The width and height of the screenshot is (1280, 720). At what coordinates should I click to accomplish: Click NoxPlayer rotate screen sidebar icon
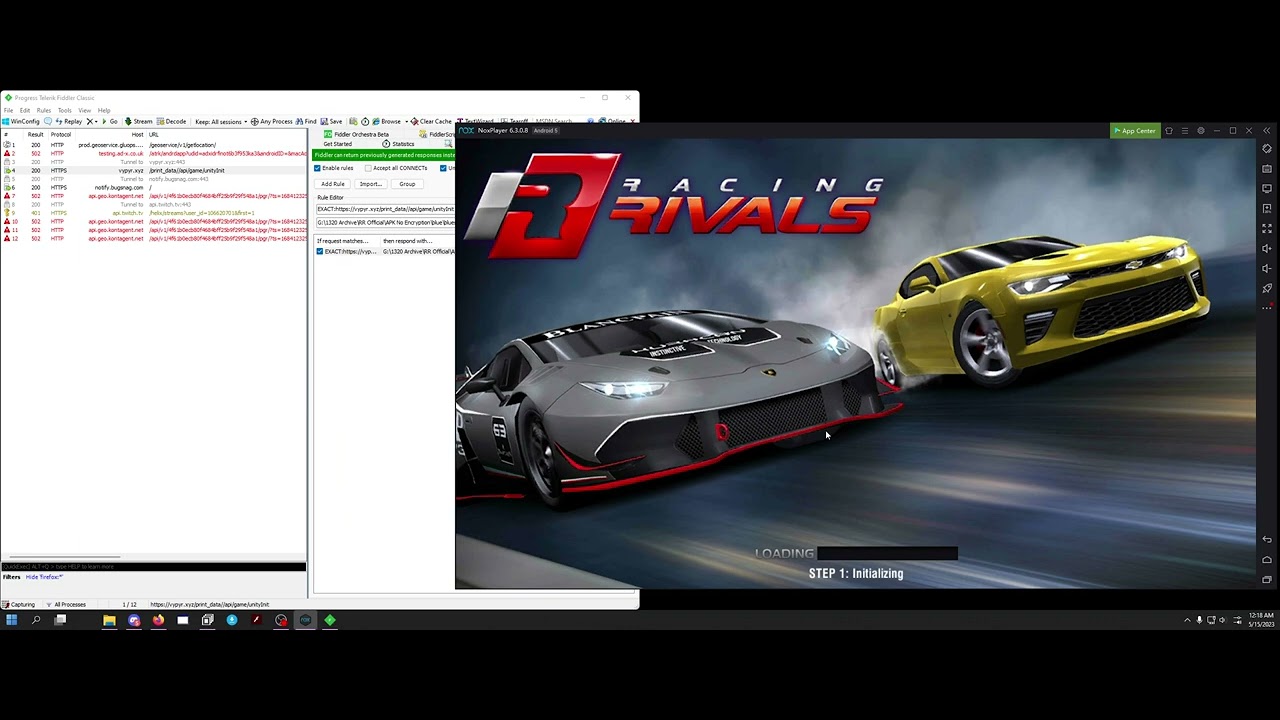pyautogui.click(x=1267, y=148)
